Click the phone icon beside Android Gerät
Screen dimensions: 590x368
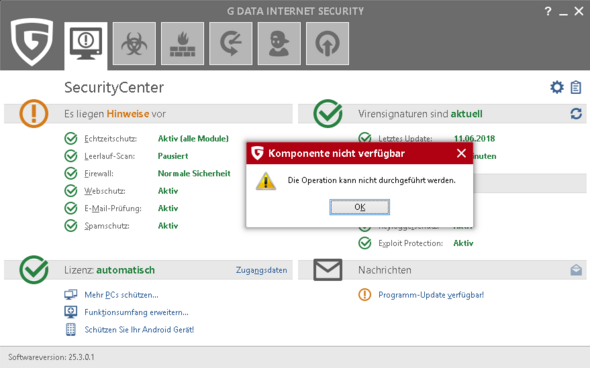click(x=71, y=330)
